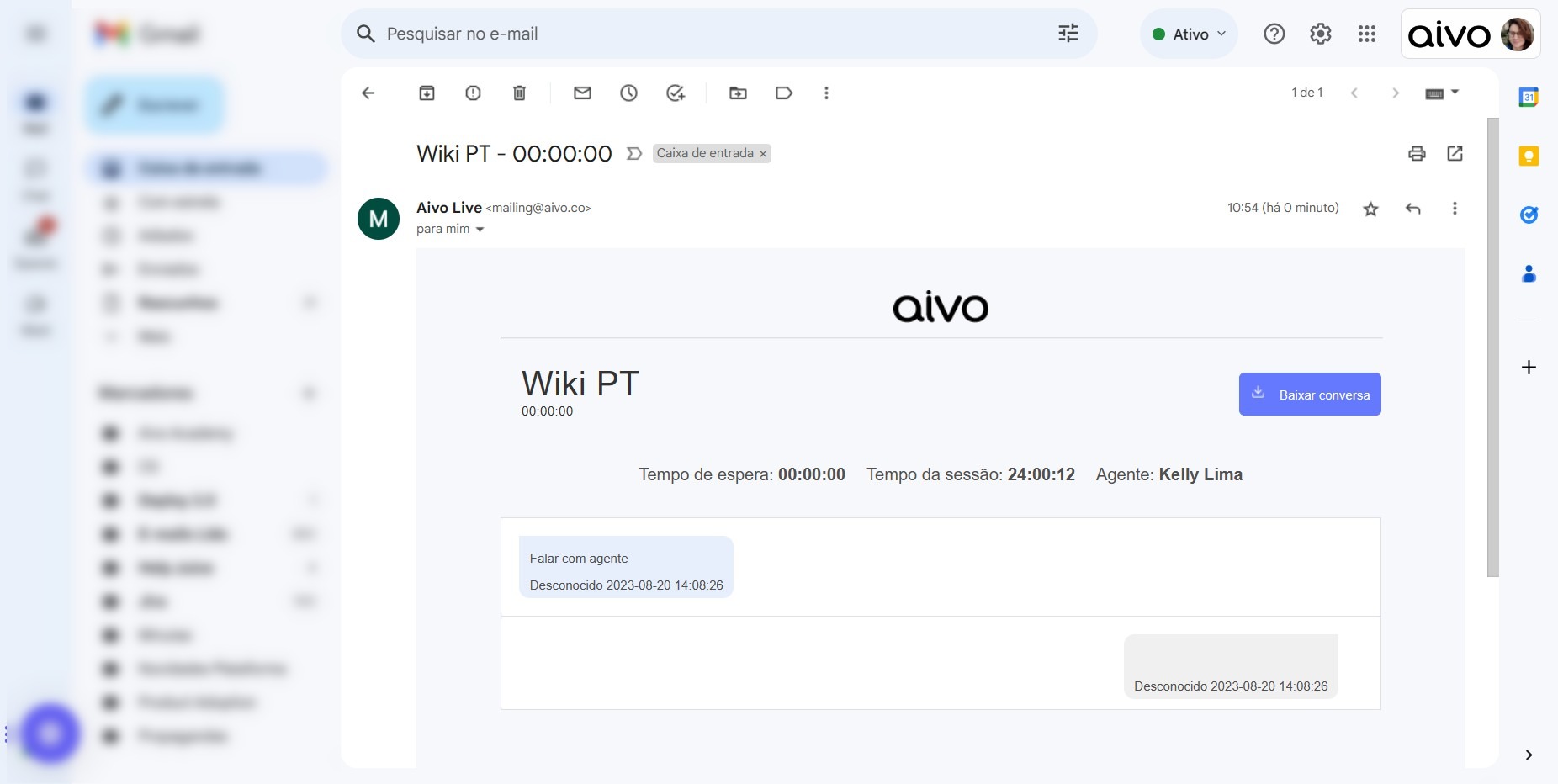Image resolution: width=1558 pixels, height=784 pixels.
Task: Click the wait time 00:00:00 value
Action: [x=812, y=474]
